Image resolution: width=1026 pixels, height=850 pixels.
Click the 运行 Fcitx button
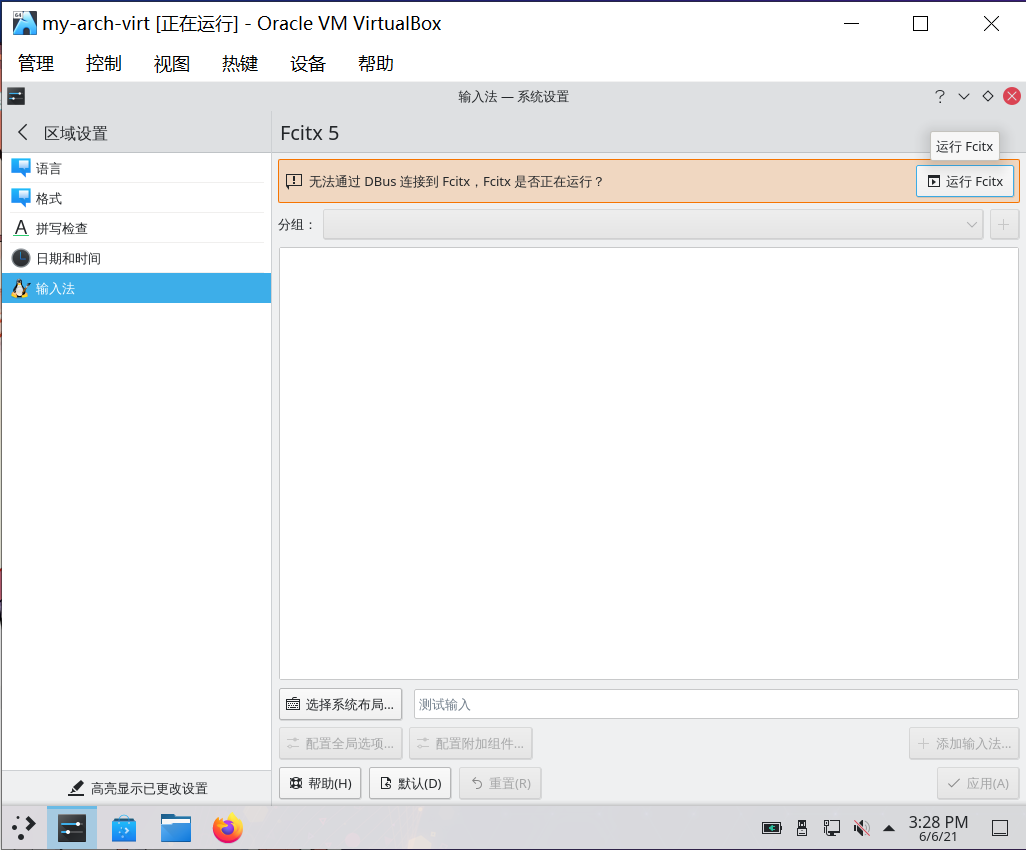(964, 181)
